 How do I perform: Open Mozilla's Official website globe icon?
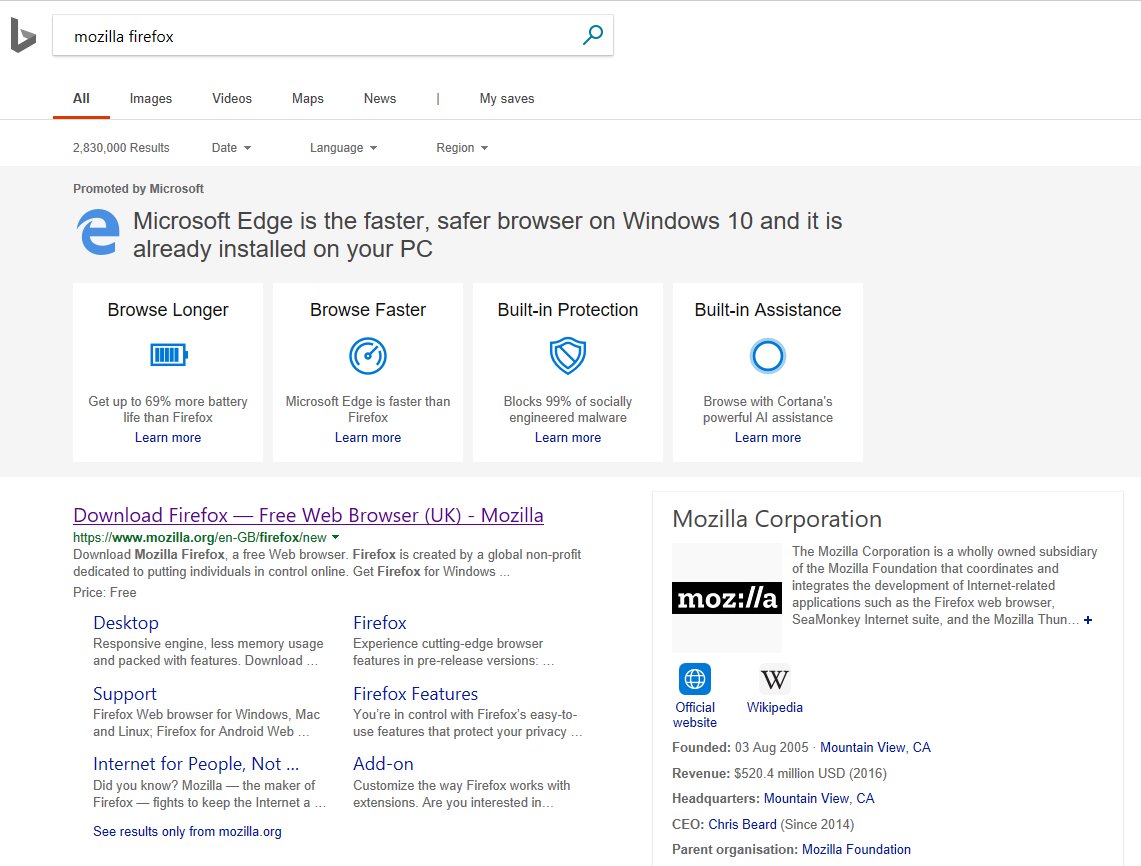694,680
